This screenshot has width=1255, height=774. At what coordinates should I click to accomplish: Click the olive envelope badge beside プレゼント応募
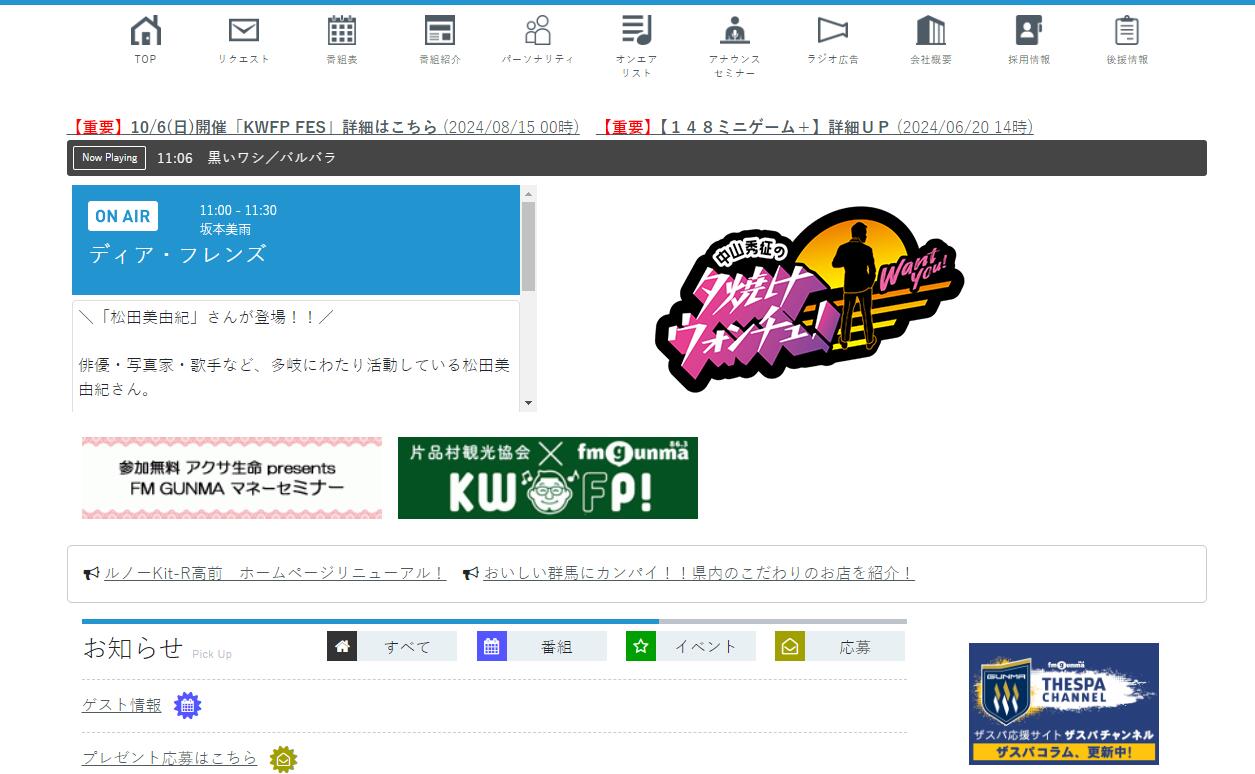[x=284, y=759]
